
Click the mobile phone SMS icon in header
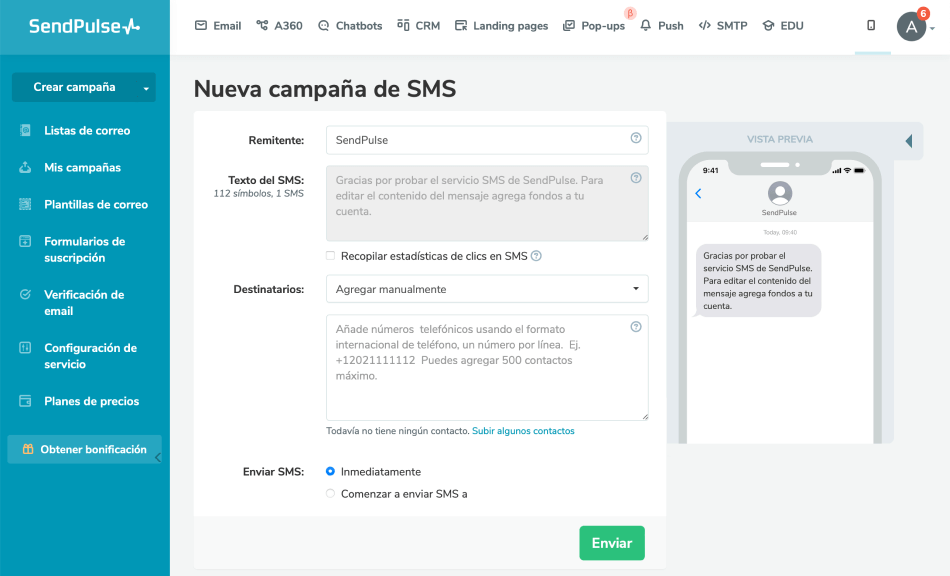871,25
